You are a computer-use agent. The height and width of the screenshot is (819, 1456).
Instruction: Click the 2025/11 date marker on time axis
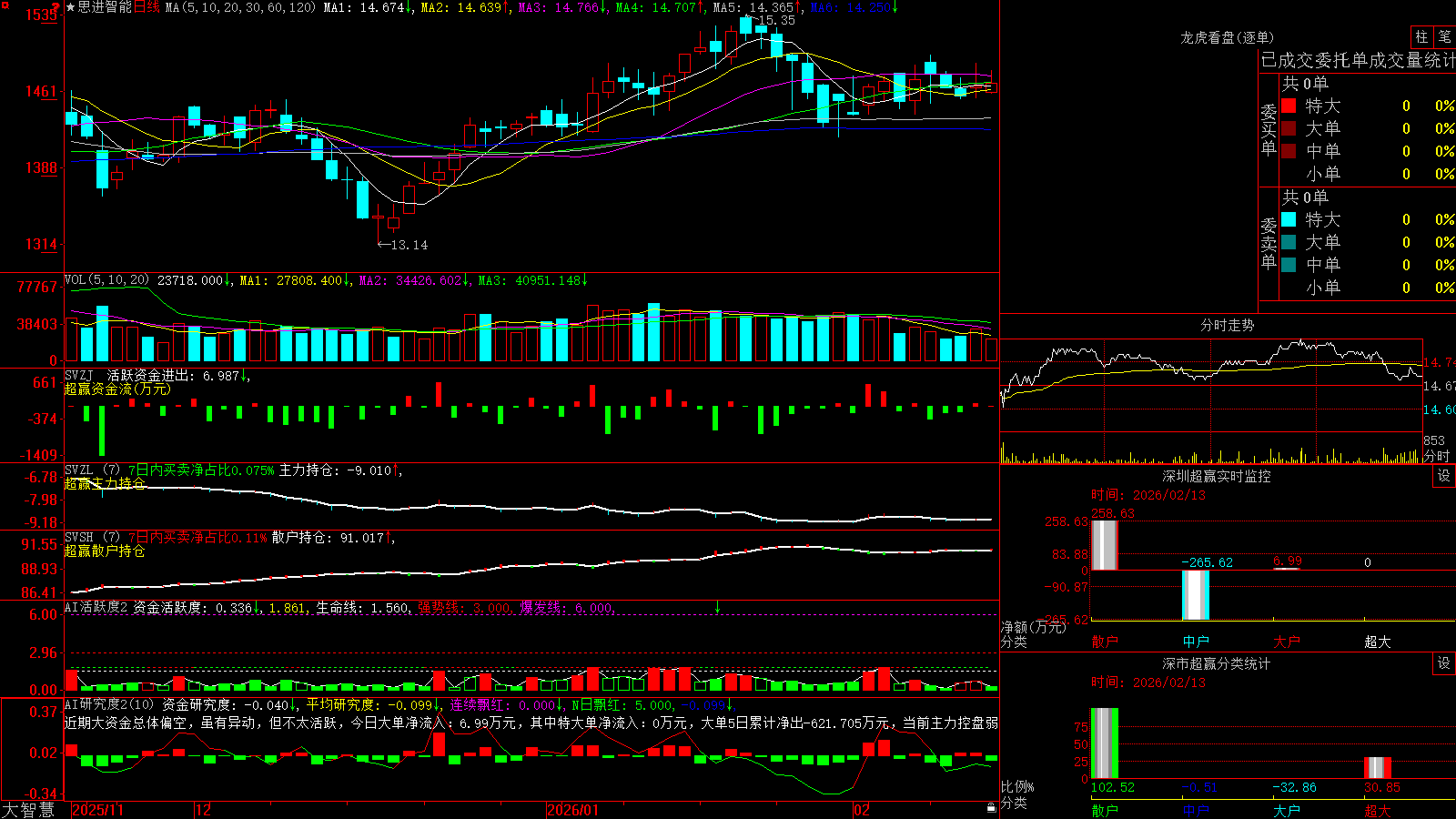pos(97,810)
